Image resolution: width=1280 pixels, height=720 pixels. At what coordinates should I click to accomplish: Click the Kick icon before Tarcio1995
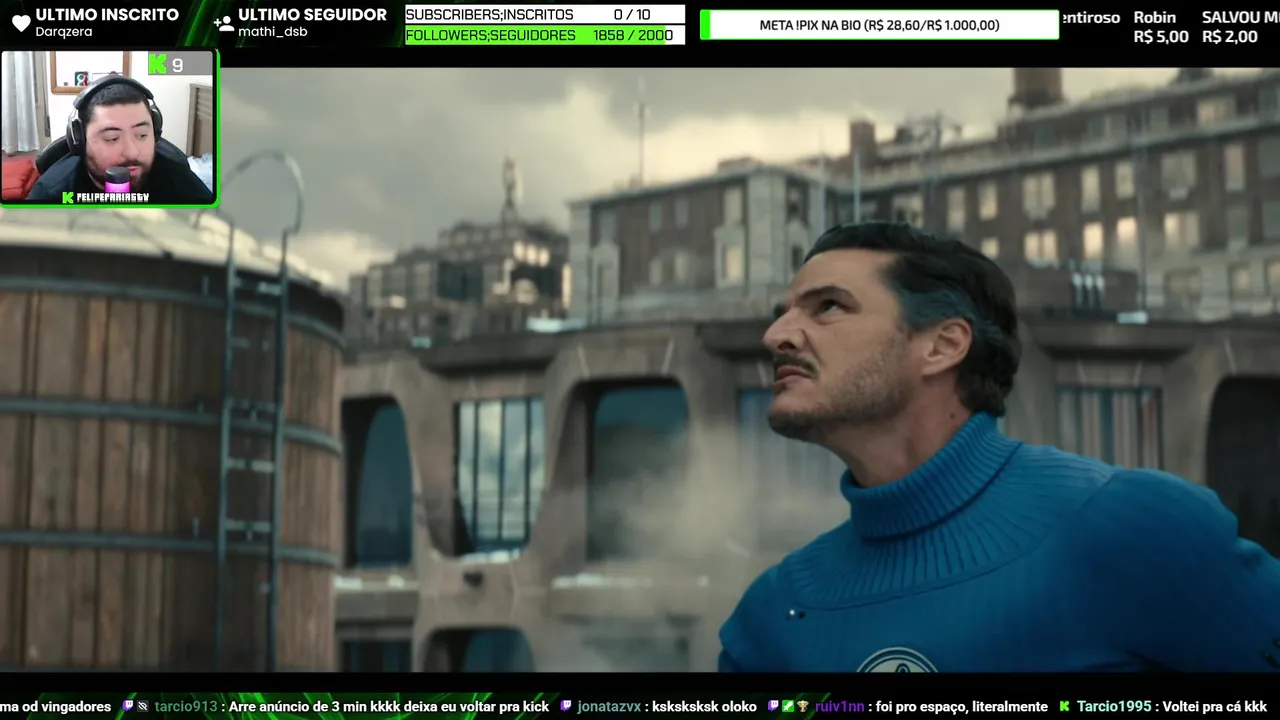click(1065, 706)
